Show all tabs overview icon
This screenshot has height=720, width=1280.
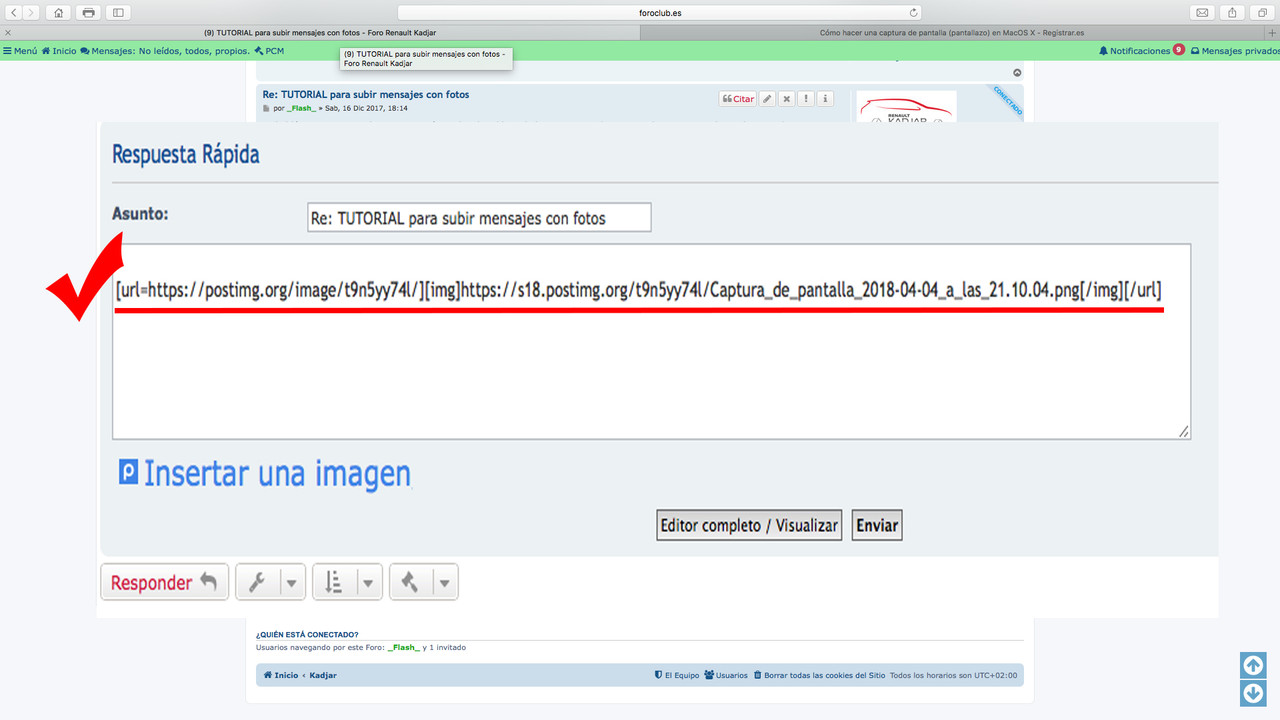click(x=1261, y=12)
